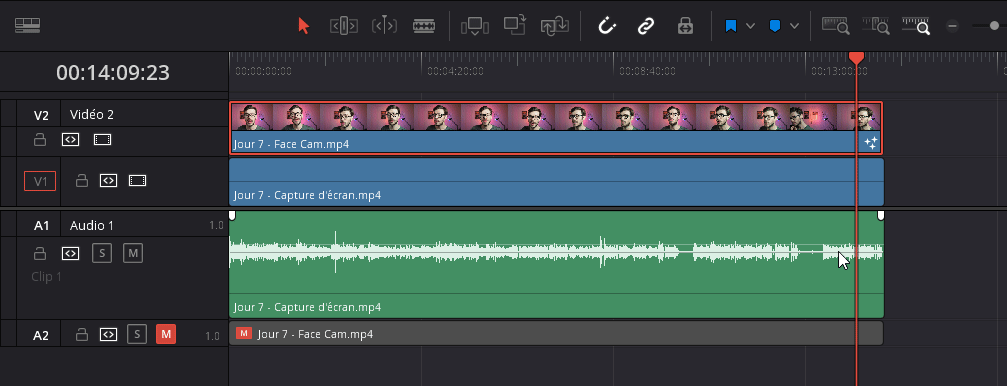Screen dimensions: 1007x386
Task: Click the Overwrite Clip toolbar icon
Action: coord(514,26)
